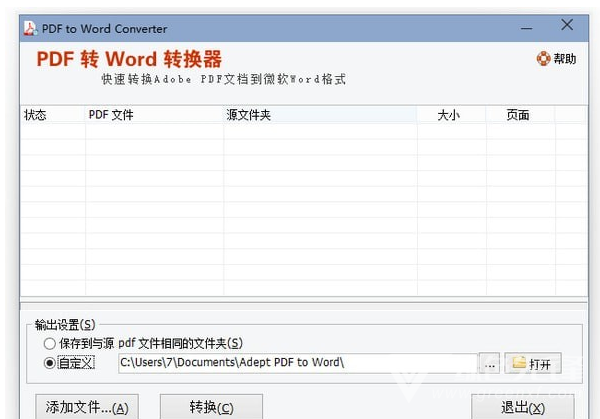The height and width of the screenshot is (419, 600).
Task: Sort by the 源文件夹 column header
Action: [x=320, y=115]
